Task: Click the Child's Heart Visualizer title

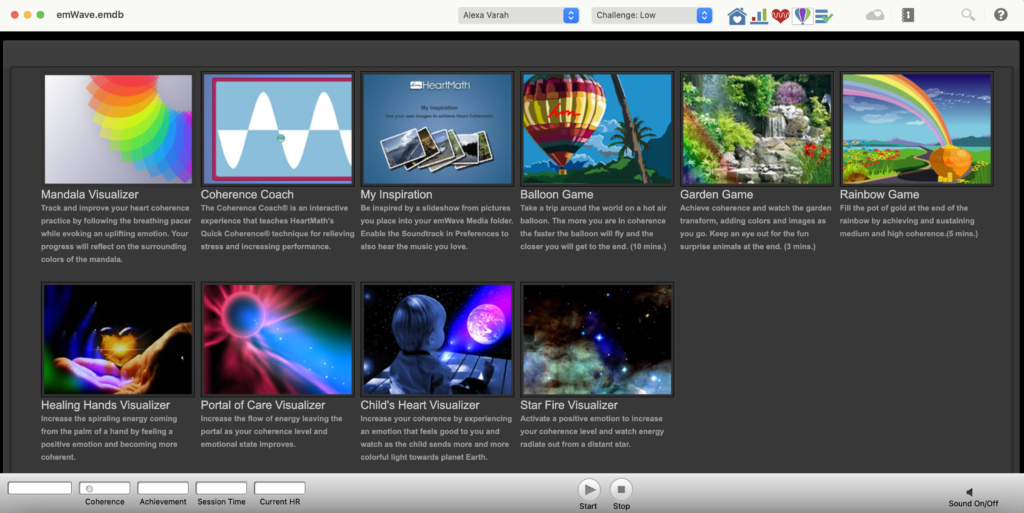Action: (420, 405)
